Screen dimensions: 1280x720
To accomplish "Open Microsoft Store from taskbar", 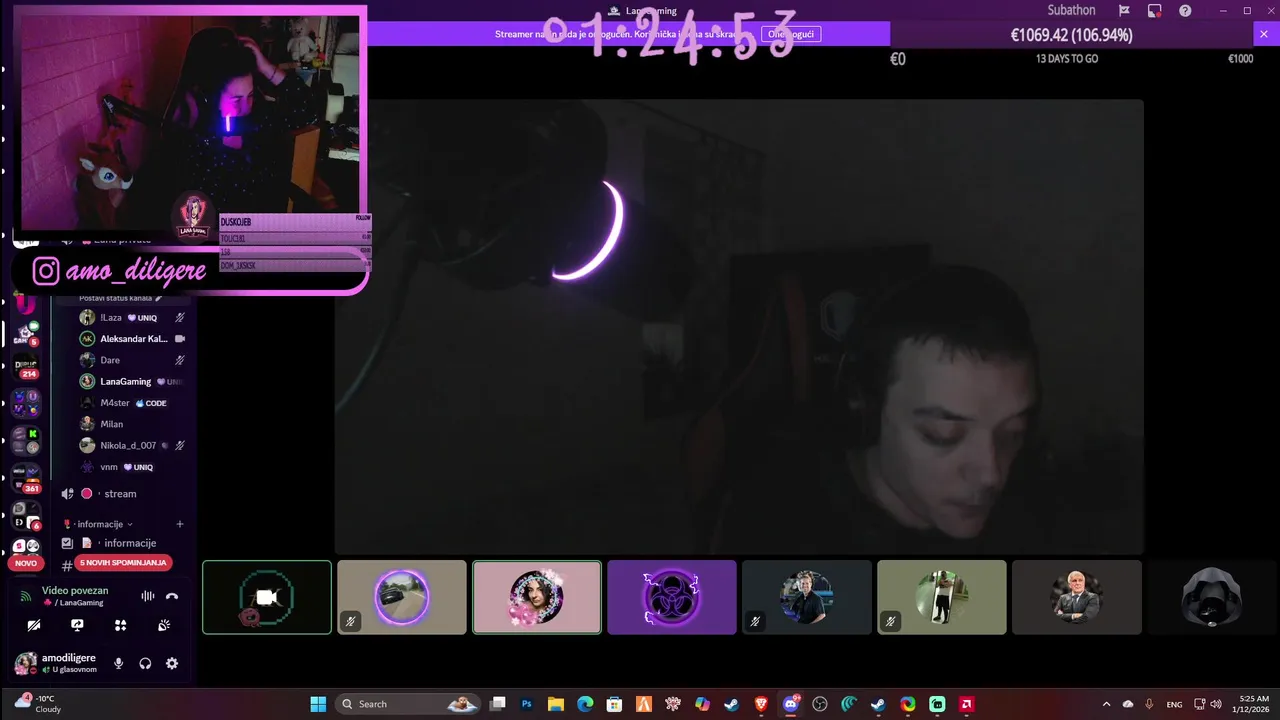I will [x=615, y=704].
